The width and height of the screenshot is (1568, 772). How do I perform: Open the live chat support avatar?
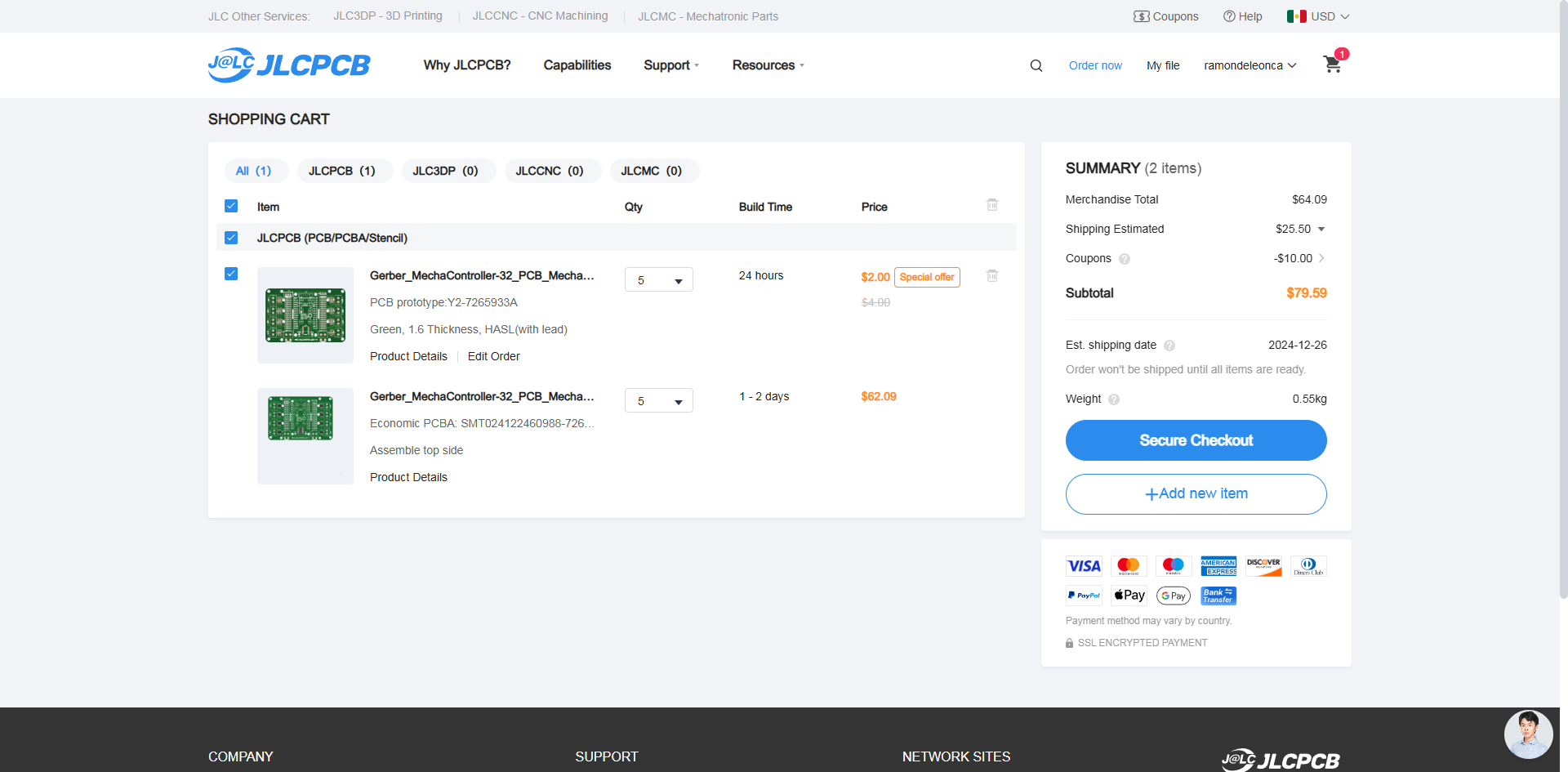pyautogui.click(x=1528, y=734)
